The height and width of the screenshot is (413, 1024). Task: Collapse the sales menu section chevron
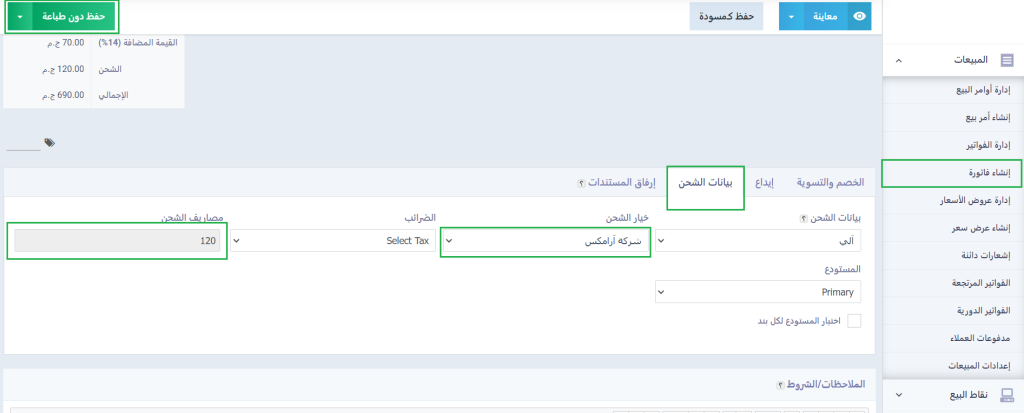898,61
